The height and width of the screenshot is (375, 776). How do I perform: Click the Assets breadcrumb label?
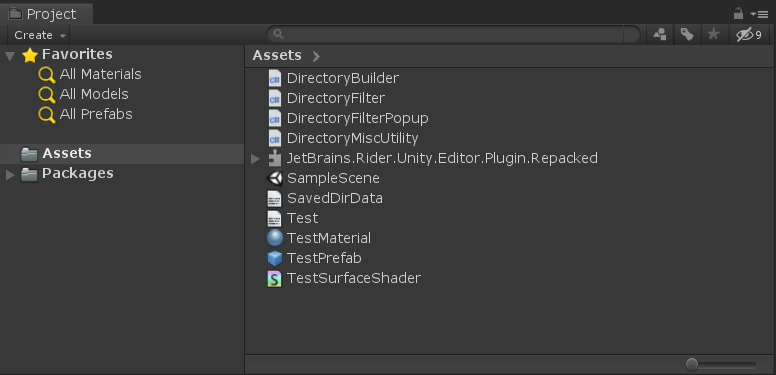277,55
